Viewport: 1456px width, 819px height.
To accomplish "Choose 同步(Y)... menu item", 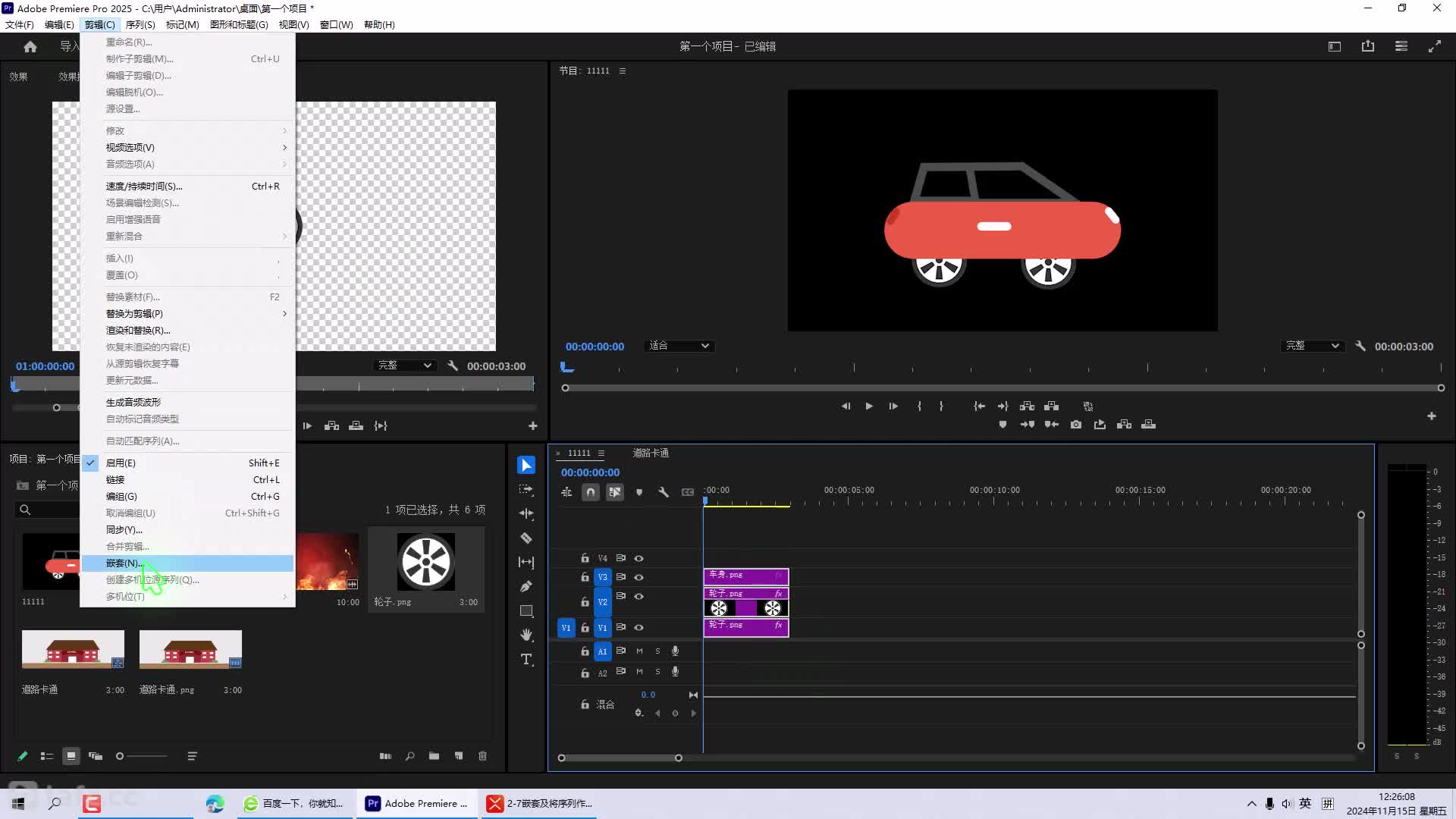I will 187,529.
